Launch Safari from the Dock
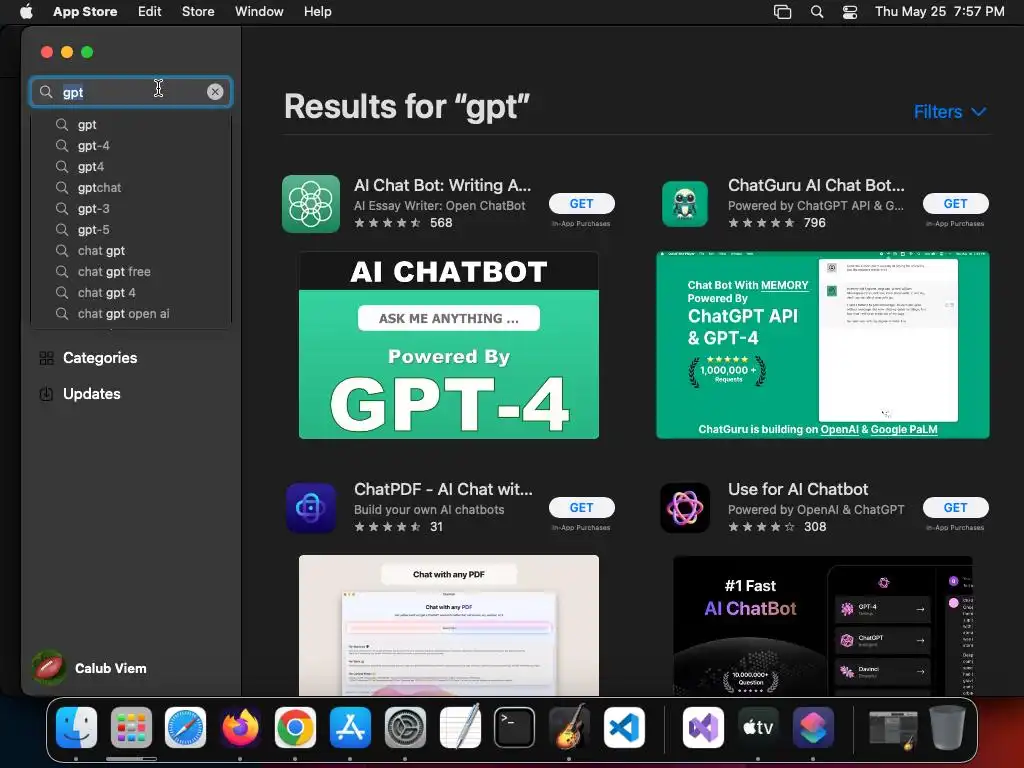 (x=185, y=728)
